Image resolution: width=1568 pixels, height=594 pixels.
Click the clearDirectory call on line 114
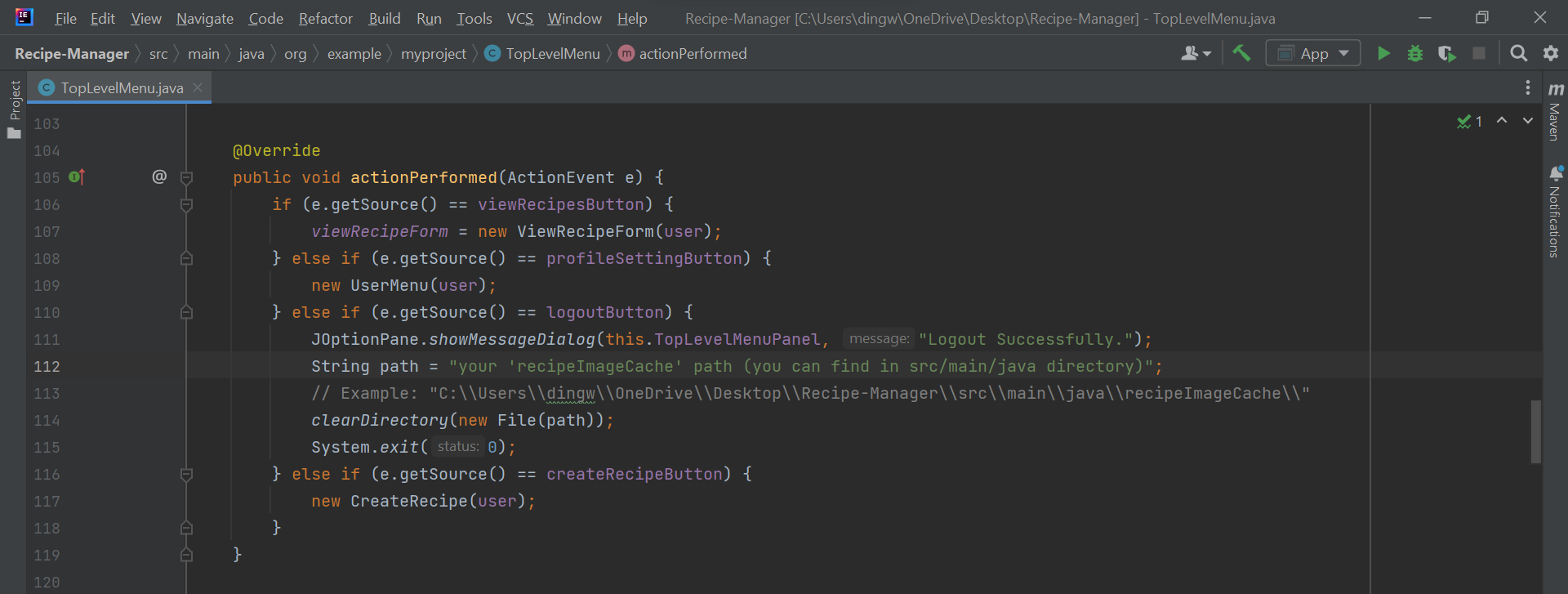(x=379, y=420)
